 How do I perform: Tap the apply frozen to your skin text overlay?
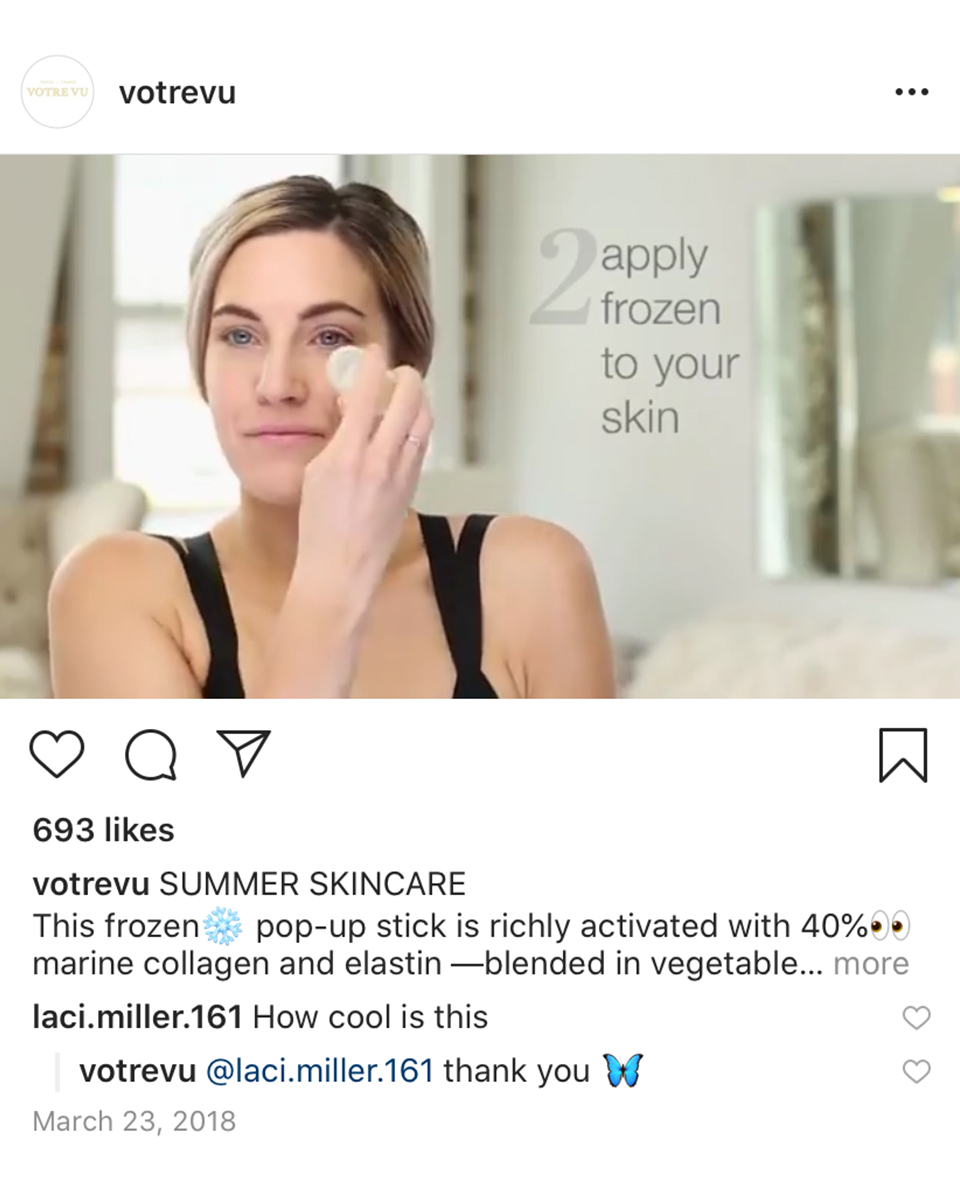pos(668,336)
